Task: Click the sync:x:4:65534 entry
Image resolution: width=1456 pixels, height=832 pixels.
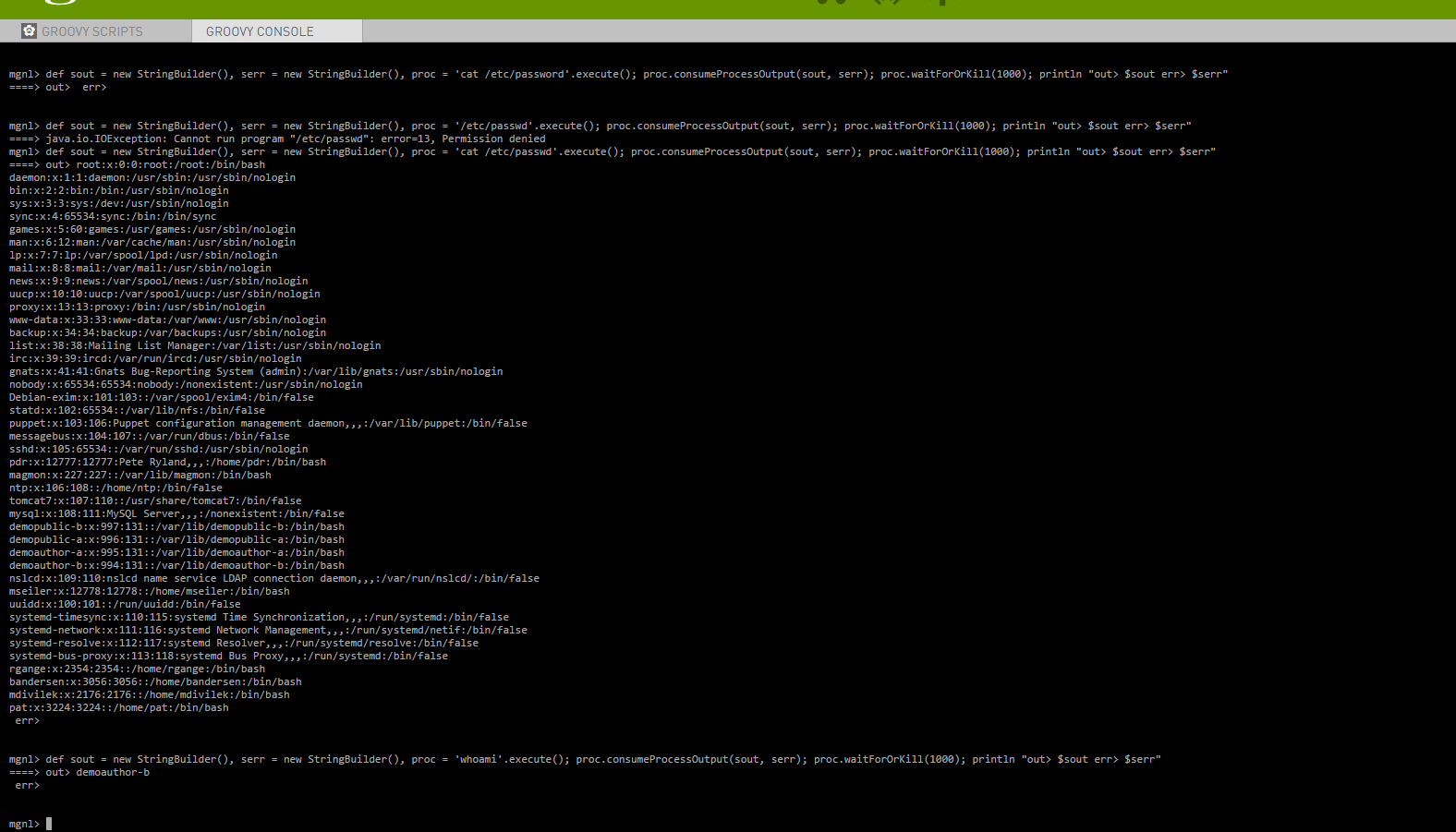Action: pyautogui.click(x=113, y=216)
